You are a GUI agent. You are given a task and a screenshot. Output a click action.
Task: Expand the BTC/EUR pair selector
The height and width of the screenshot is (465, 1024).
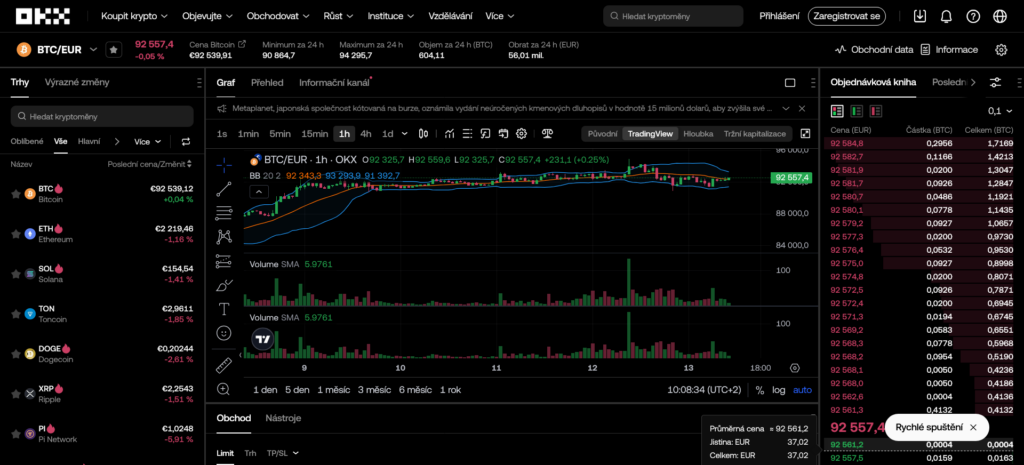coord(93,50)
